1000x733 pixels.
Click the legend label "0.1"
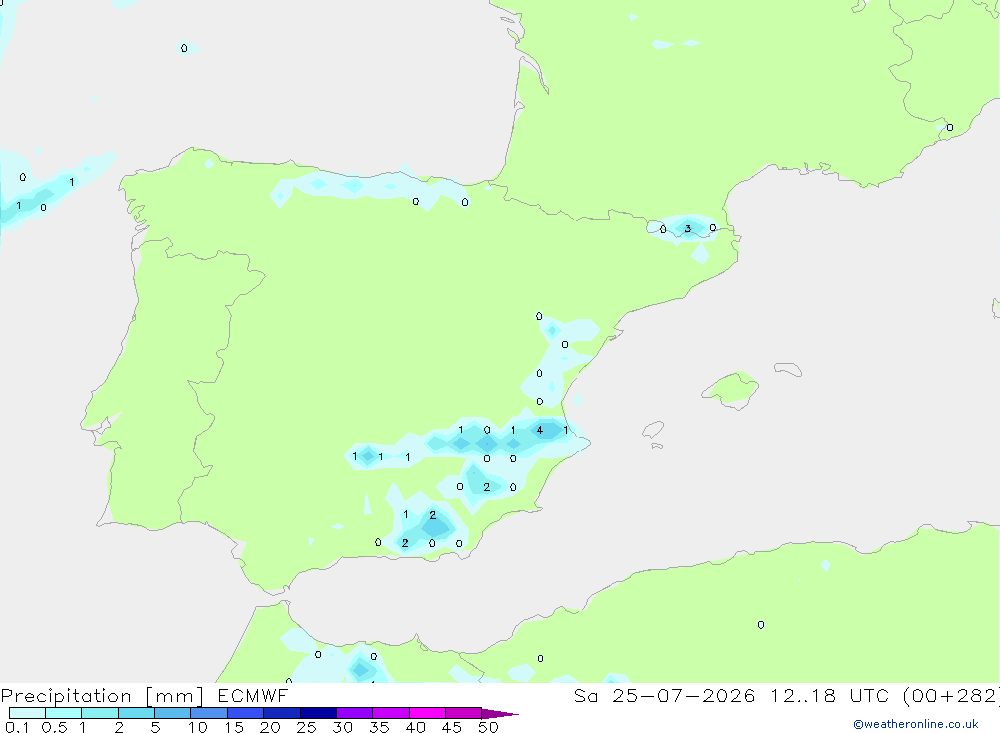(x=17, y=727)
